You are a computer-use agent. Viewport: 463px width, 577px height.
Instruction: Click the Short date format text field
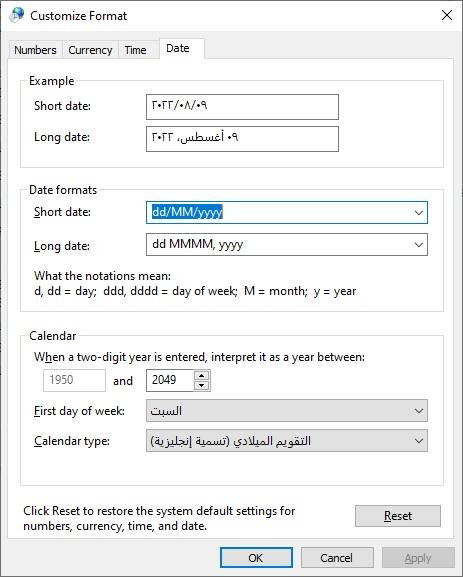[279, 212]
